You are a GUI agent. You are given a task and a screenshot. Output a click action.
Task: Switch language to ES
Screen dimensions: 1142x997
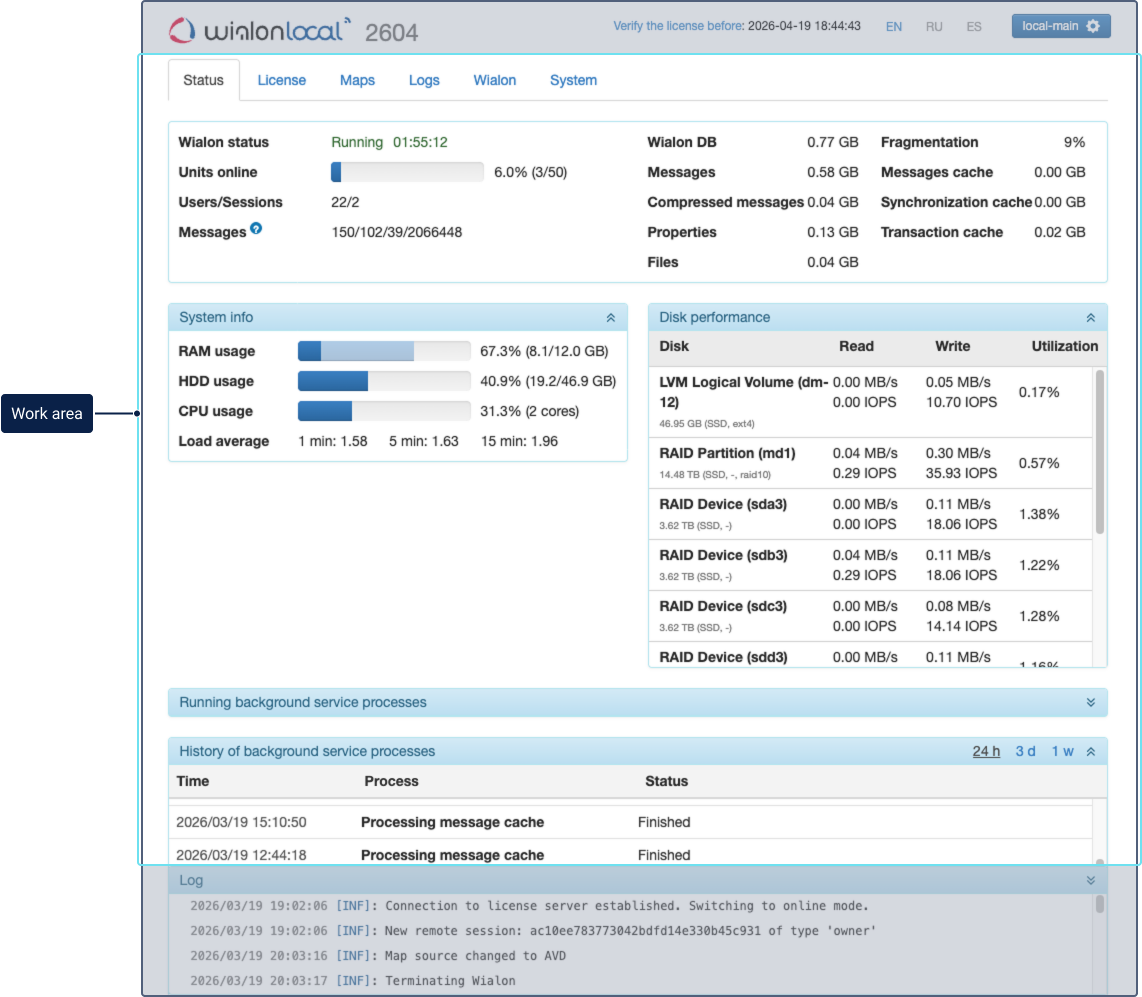tap(973, 27)
